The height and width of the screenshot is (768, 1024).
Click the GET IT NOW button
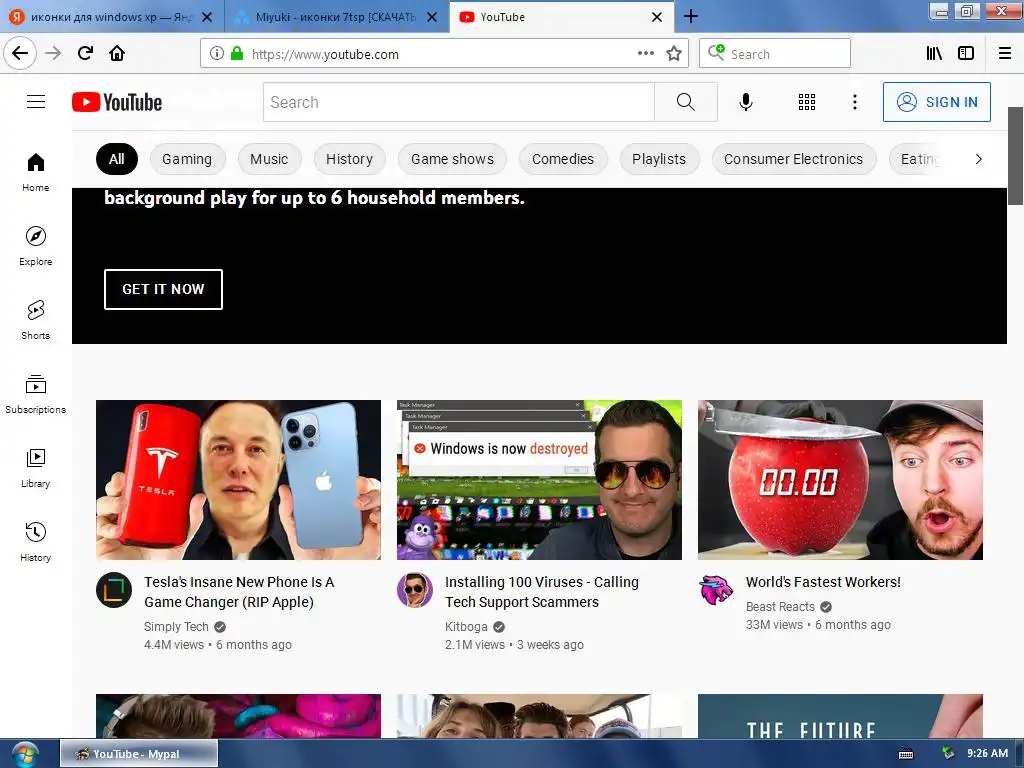[x=163, y=289]
